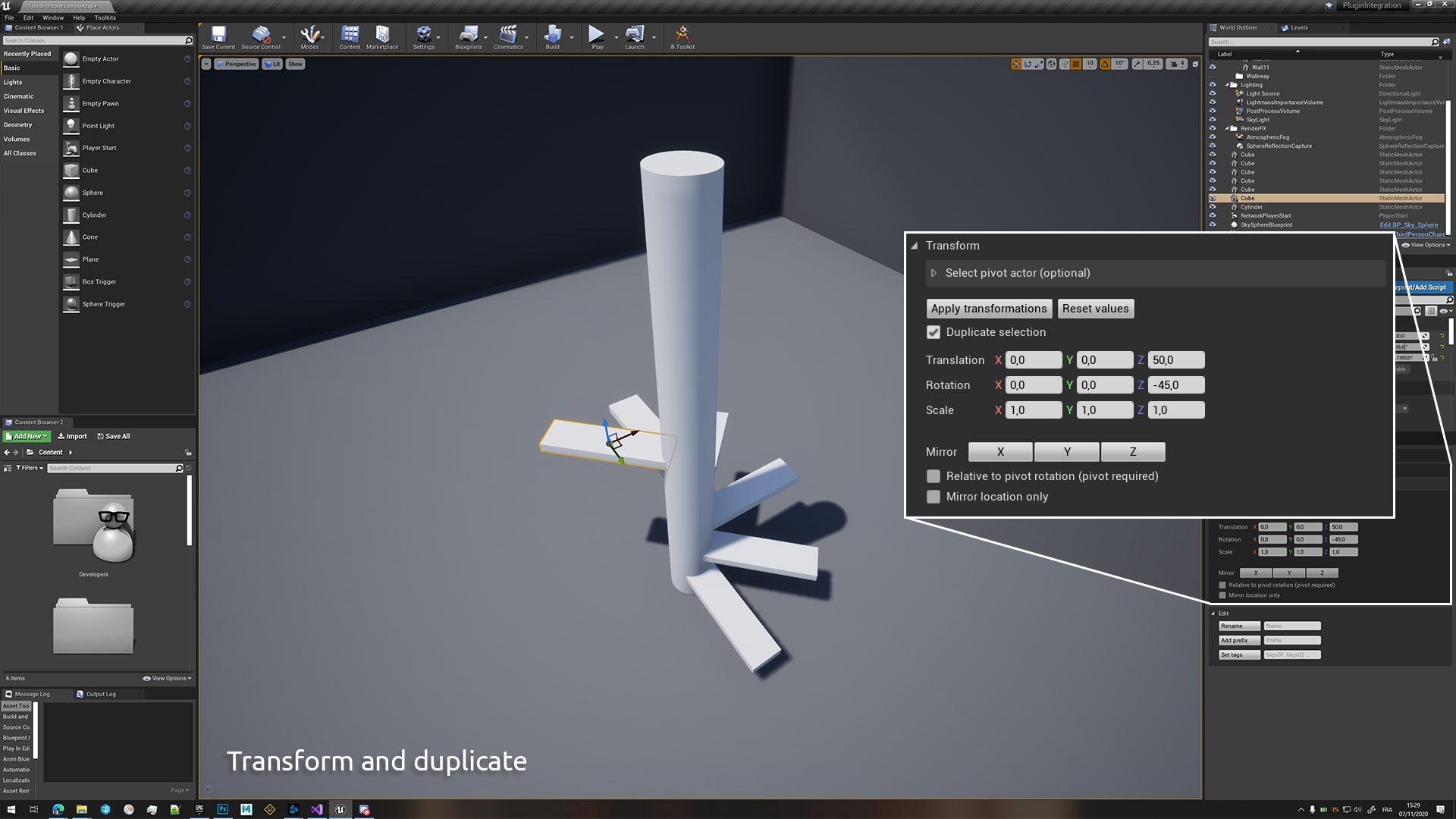1456x819 pixels.
Task: Enable Relative to pivot rotation option
Action: [934, 476]
